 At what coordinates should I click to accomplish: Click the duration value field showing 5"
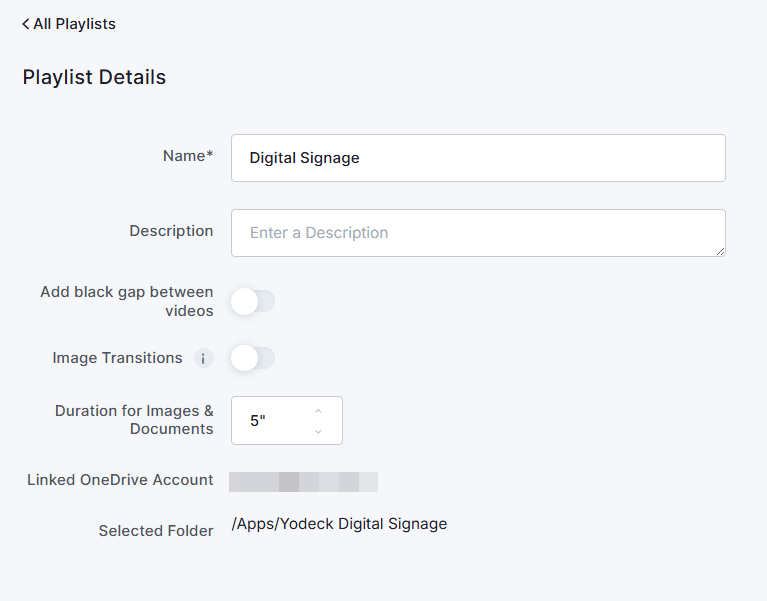click(x=287, y=421)
